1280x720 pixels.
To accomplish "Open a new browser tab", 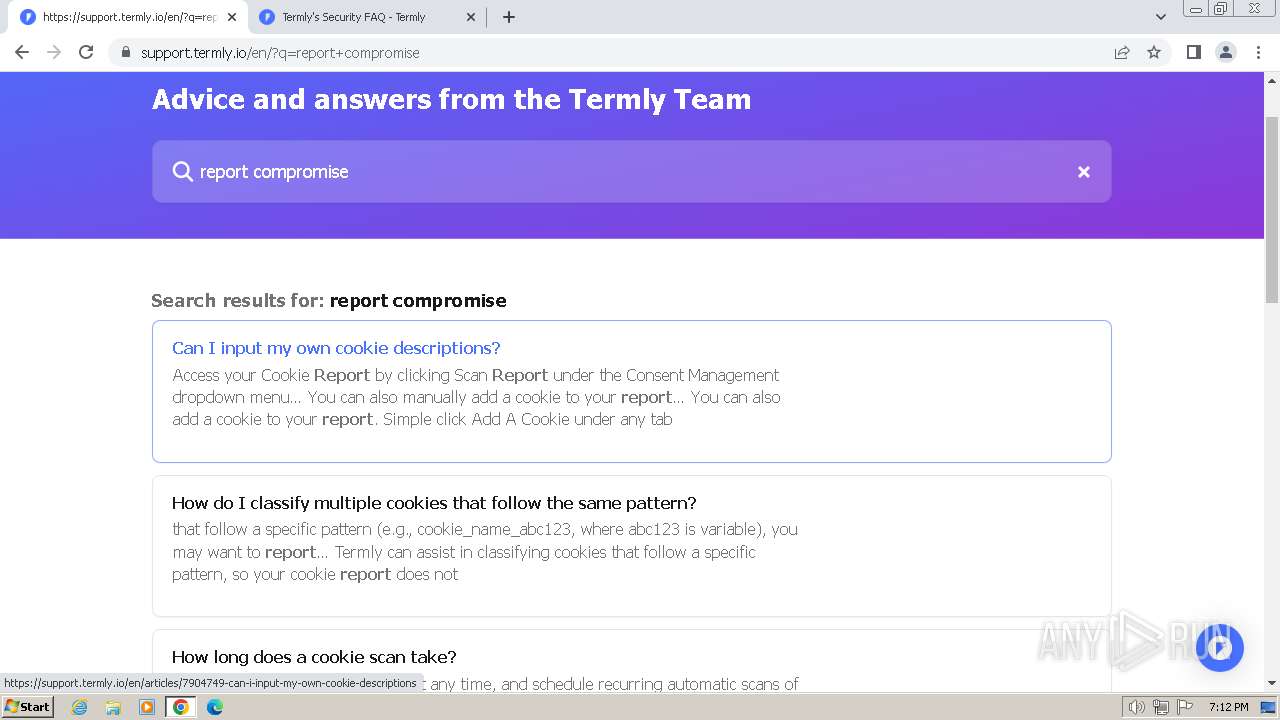I will [x=508, y=17].
